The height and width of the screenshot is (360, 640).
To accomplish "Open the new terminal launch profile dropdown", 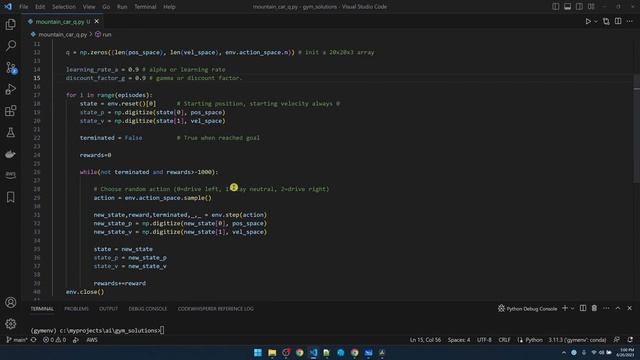I will click(572, 309).
